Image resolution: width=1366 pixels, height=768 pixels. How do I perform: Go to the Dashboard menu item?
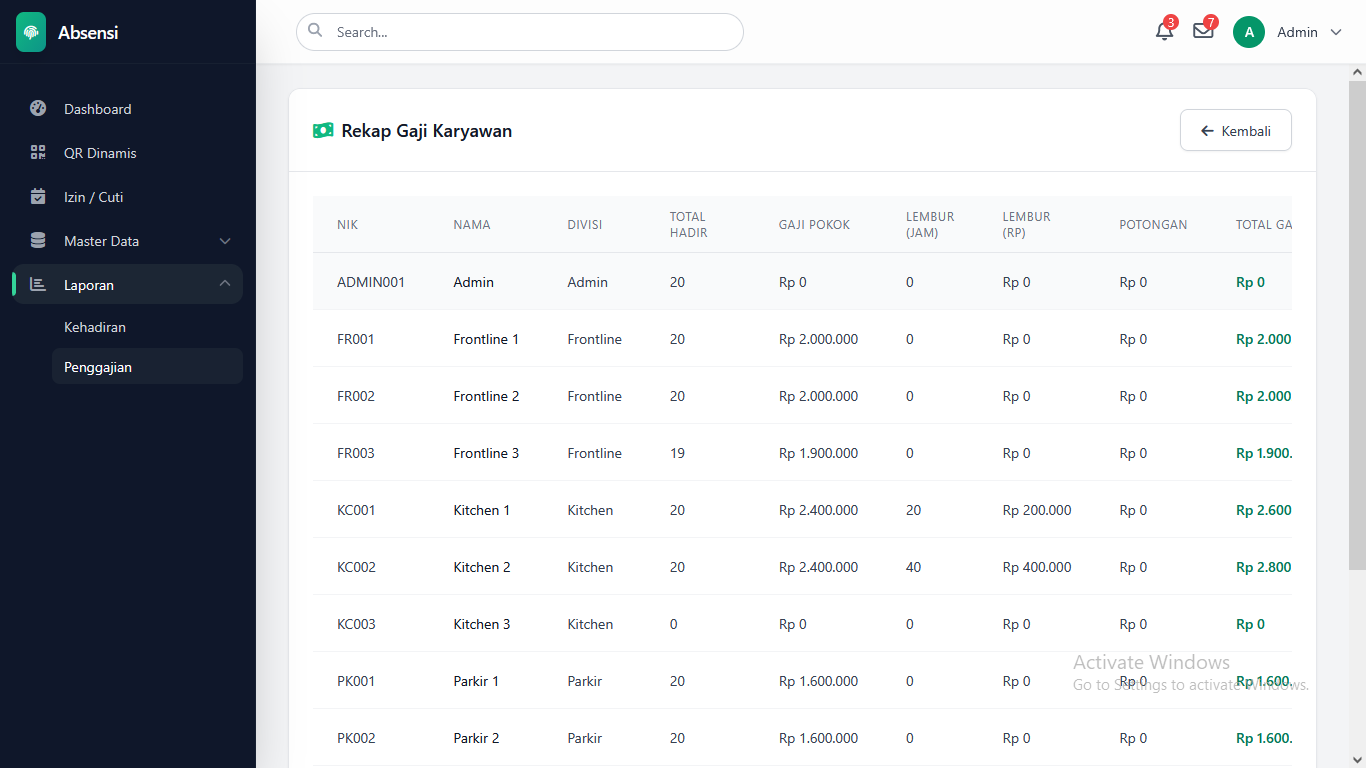click(x=98, y=109)
